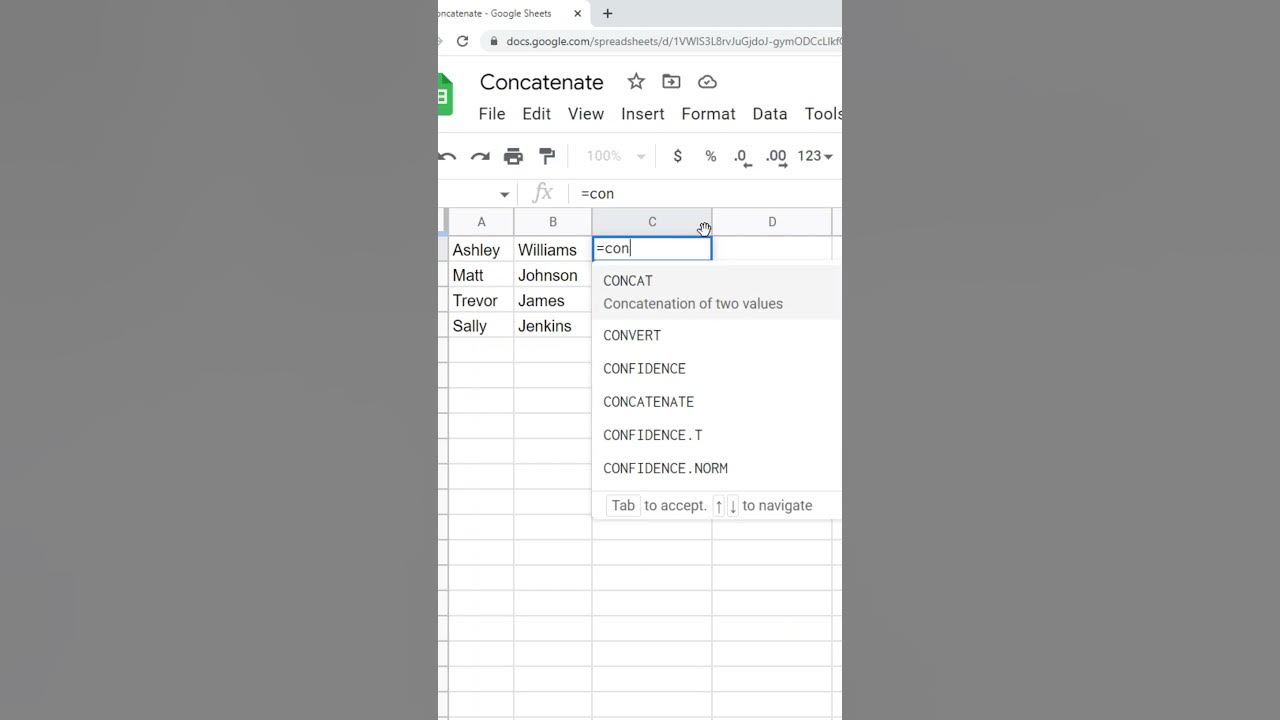The image size is (1280, 720).
Task: Undo last action
Action: tap(447, 156)
